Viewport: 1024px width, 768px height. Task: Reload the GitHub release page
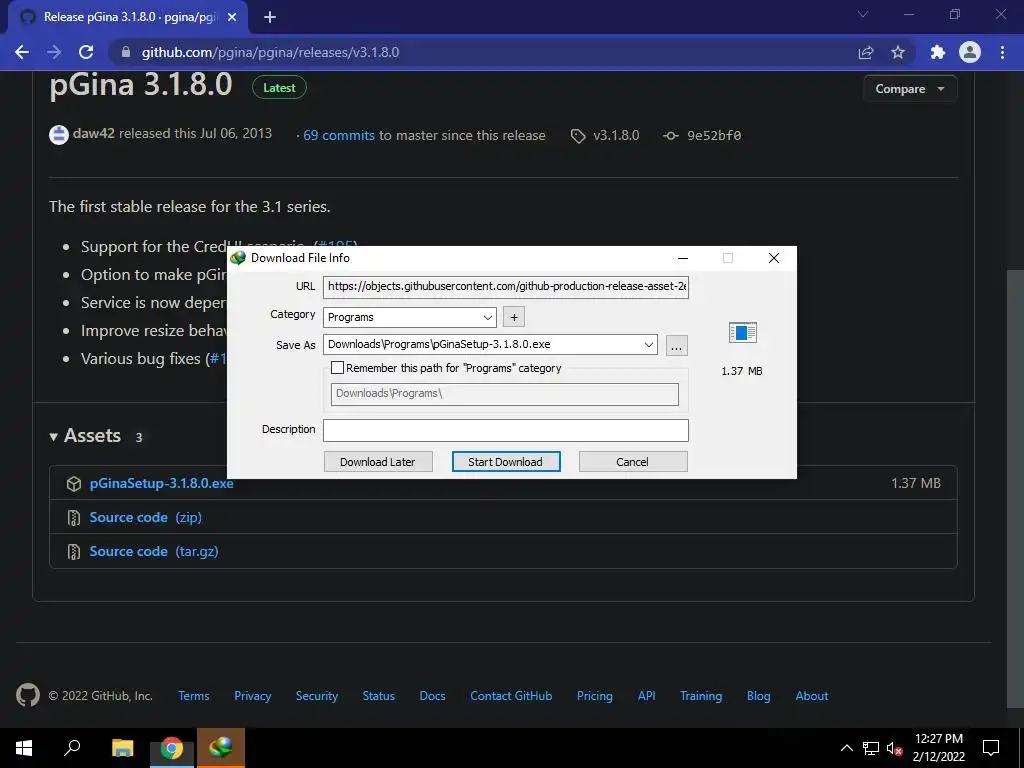(x=86, y=52)
